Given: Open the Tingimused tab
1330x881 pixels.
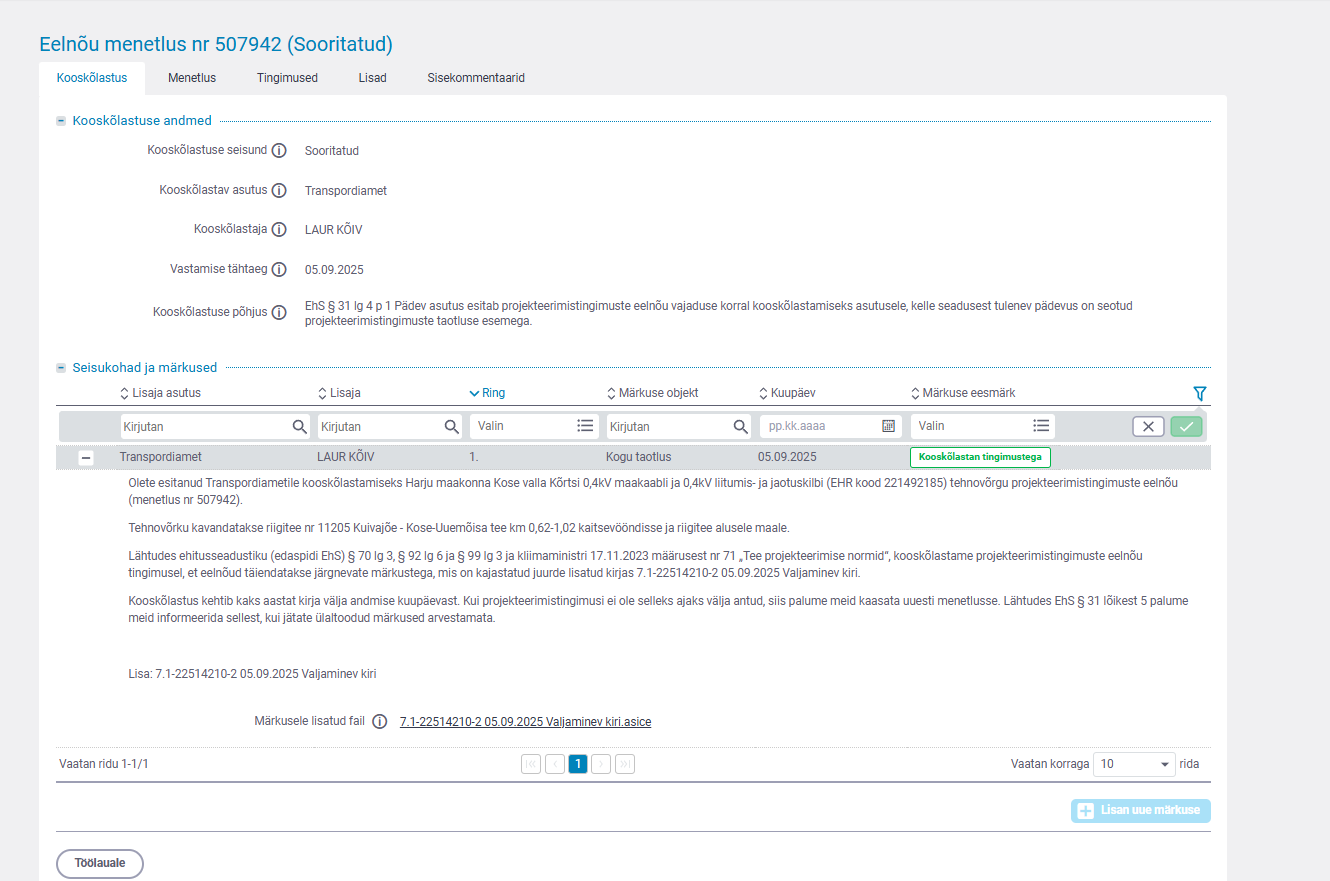Looking at the screenshot, I should point(287,78).
